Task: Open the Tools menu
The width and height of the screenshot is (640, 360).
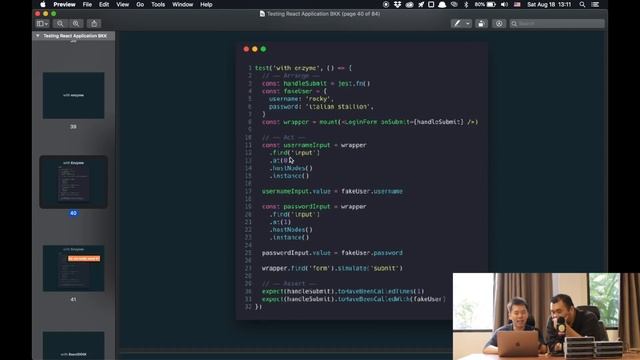Action: tap(158, 4)
